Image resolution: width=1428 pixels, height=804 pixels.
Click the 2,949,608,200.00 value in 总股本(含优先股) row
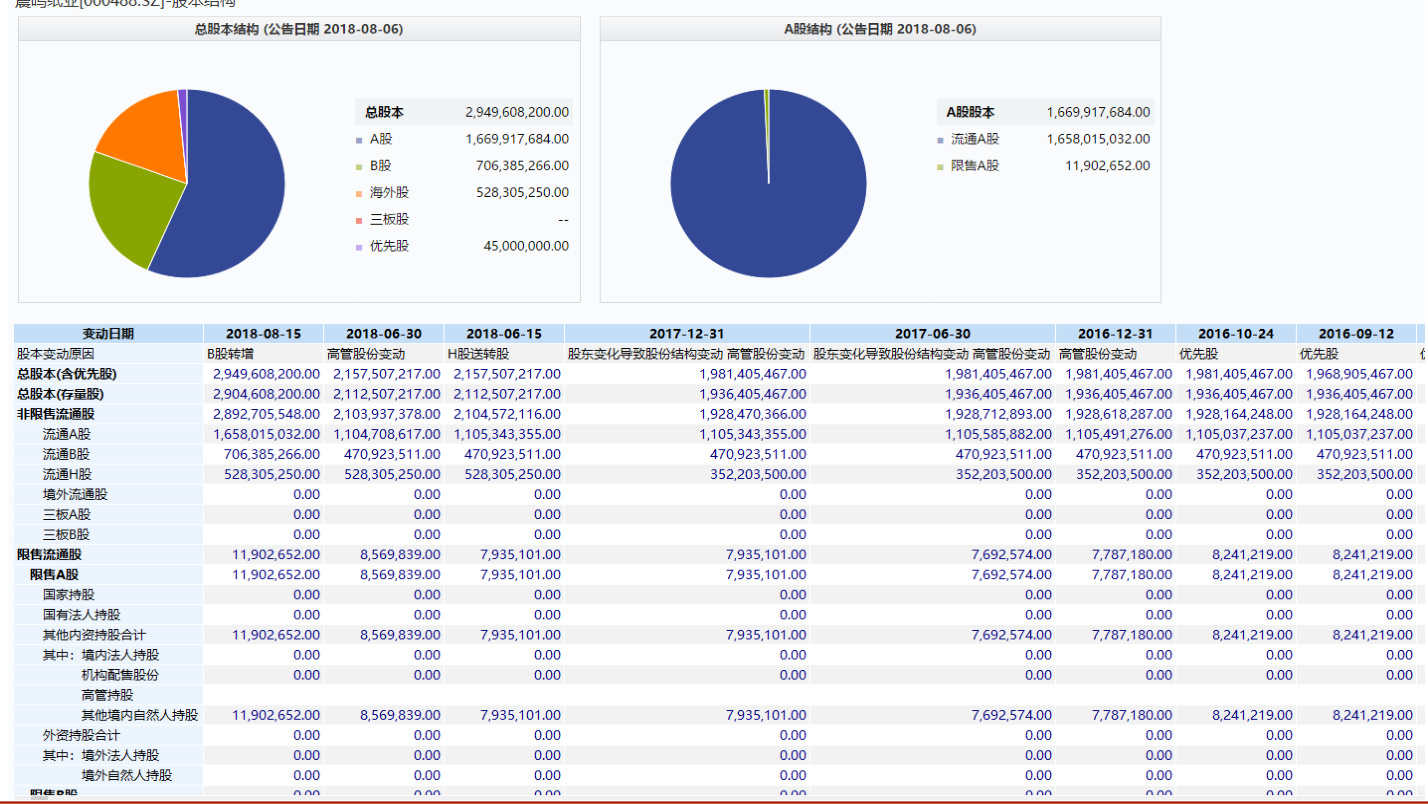[266, 374]
